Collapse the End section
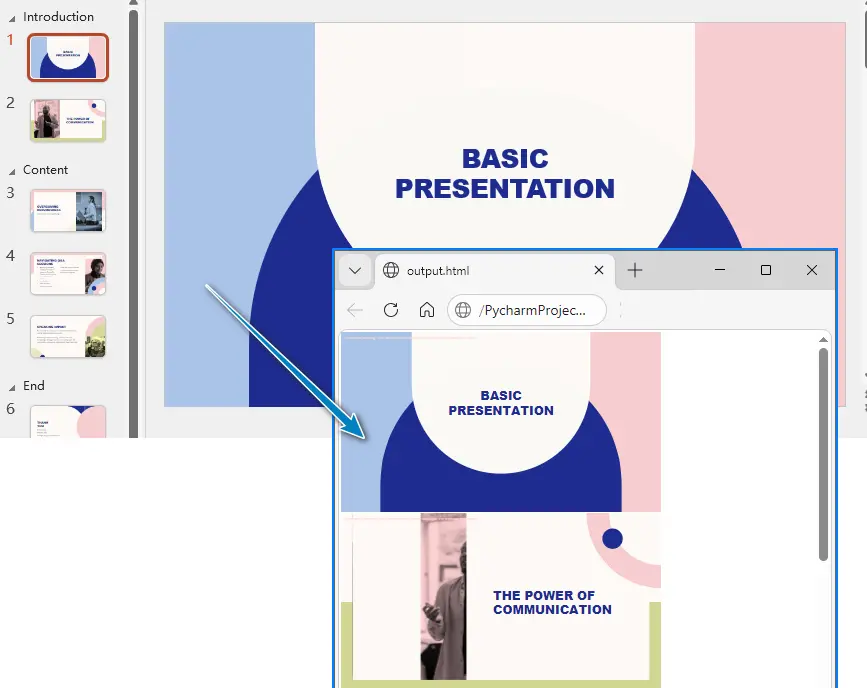This screenshot has height=688, width=867. [12, 388]
